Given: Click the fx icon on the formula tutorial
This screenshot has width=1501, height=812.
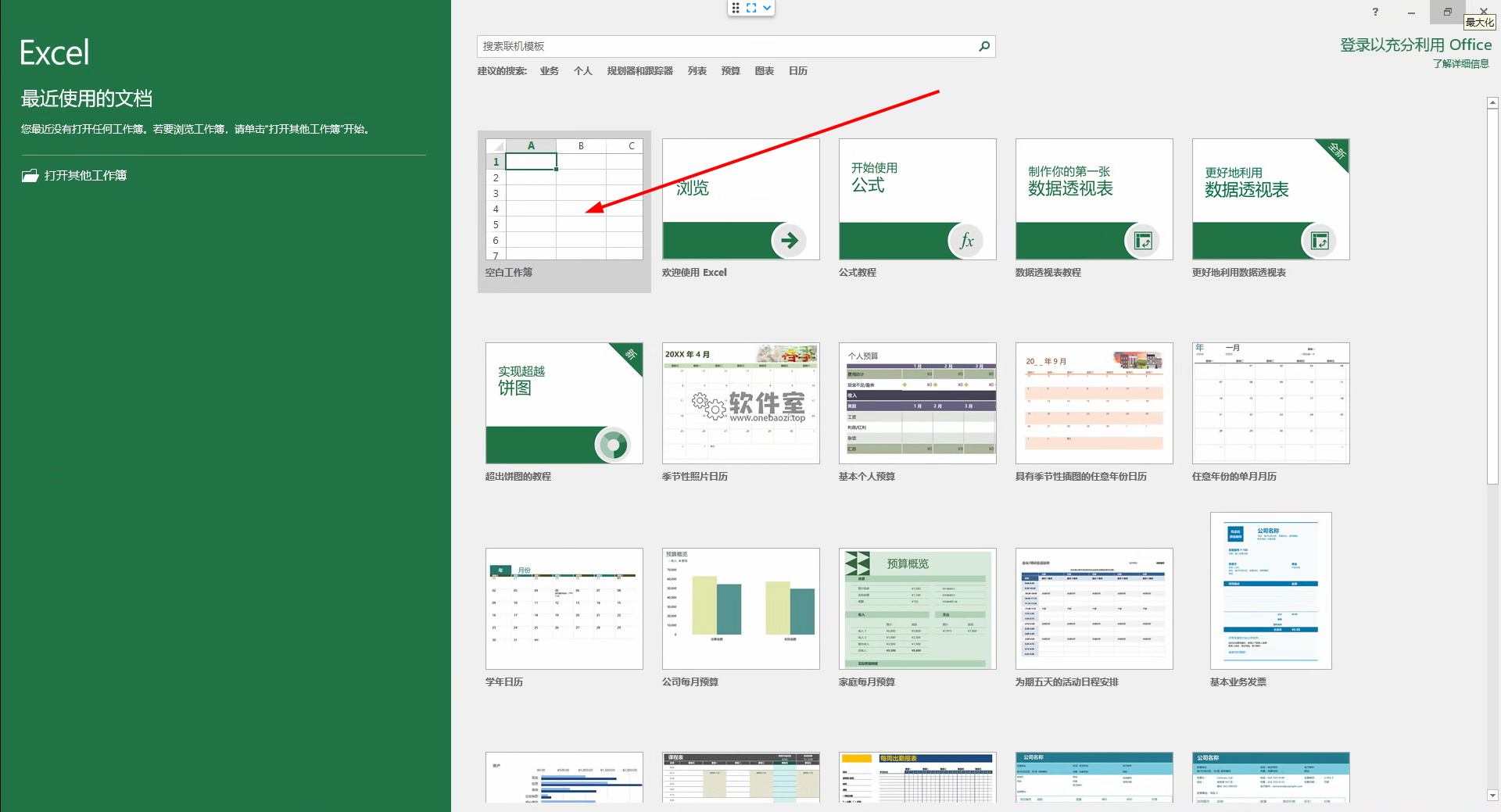Looking at the screenshot, I should [966, 240].
